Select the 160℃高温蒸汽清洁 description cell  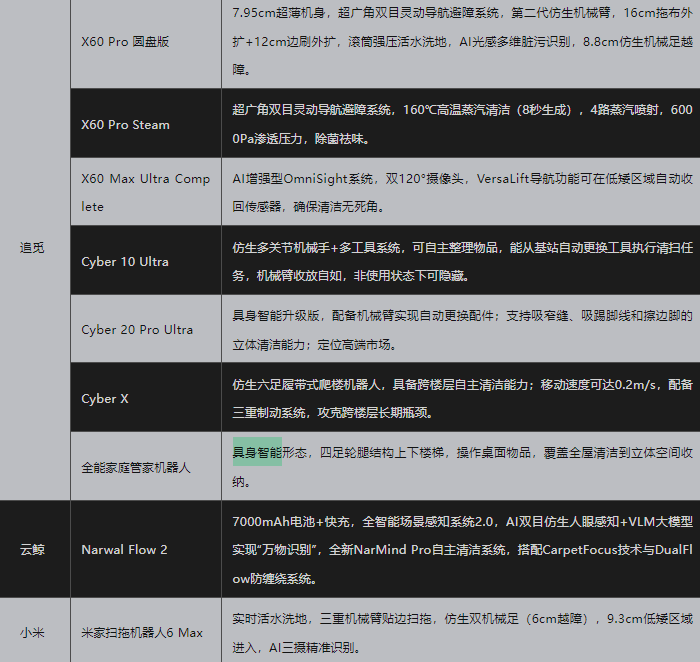tap(460, 125)
